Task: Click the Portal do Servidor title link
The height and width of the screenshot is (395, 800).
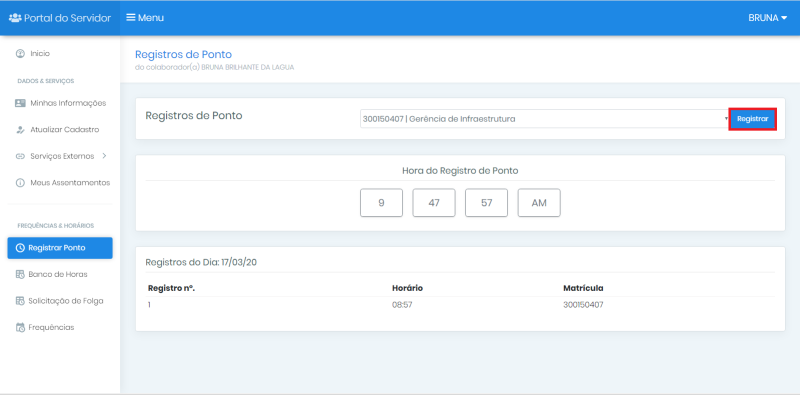Action: tap(67, 18)
